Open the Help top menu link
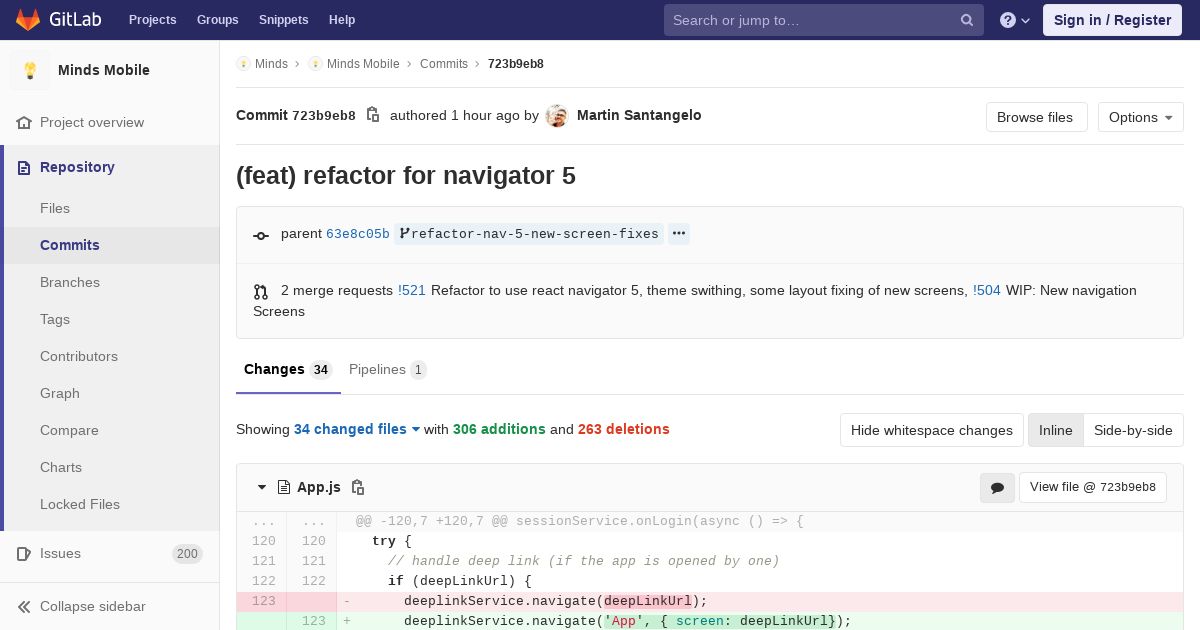The width and height of the screenshot is (1200, 630). tap(342, 20)
